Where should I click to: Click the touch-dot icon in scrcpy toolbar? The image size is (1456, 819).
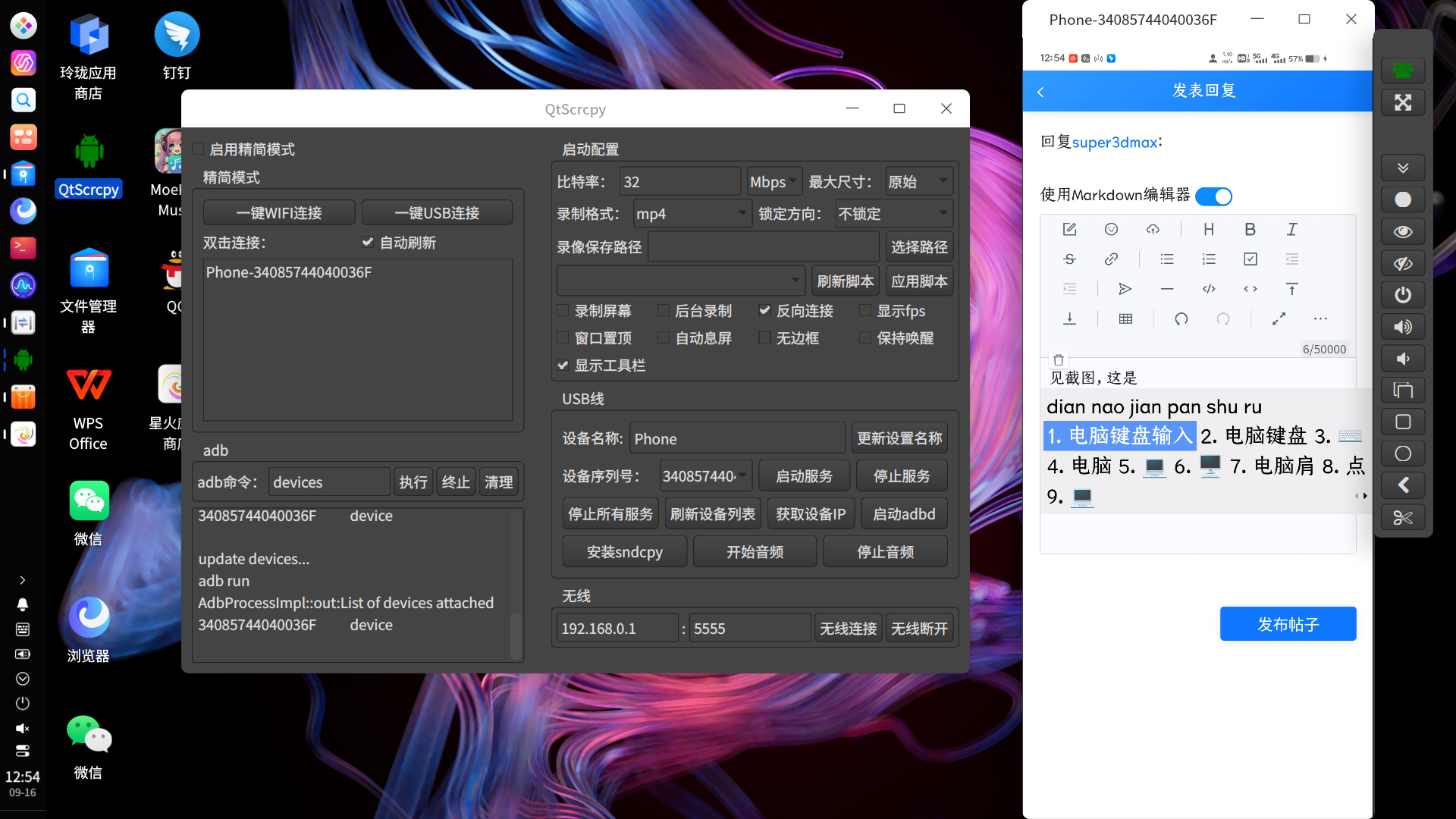[1403, 199]
